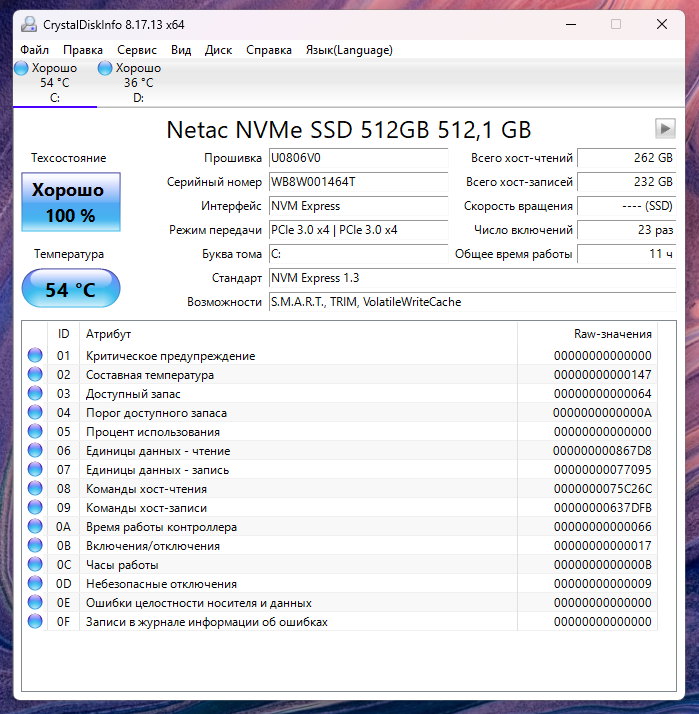Click status orb for Включения/отключения row
Viewport: 699px width, 714px height.
coord(35,546)
